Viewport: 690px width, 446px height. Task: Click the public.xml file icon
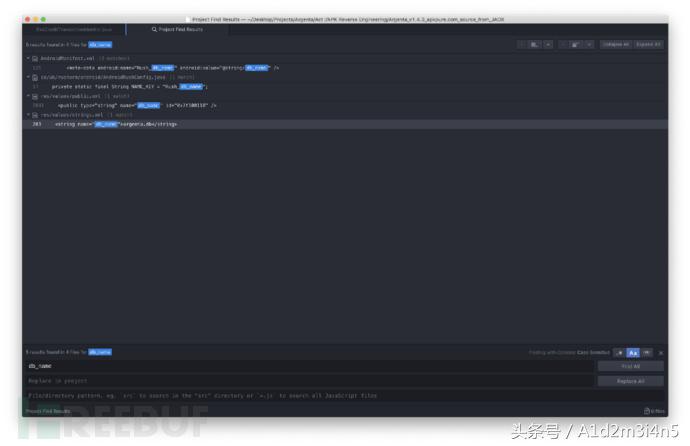point(35,96)
